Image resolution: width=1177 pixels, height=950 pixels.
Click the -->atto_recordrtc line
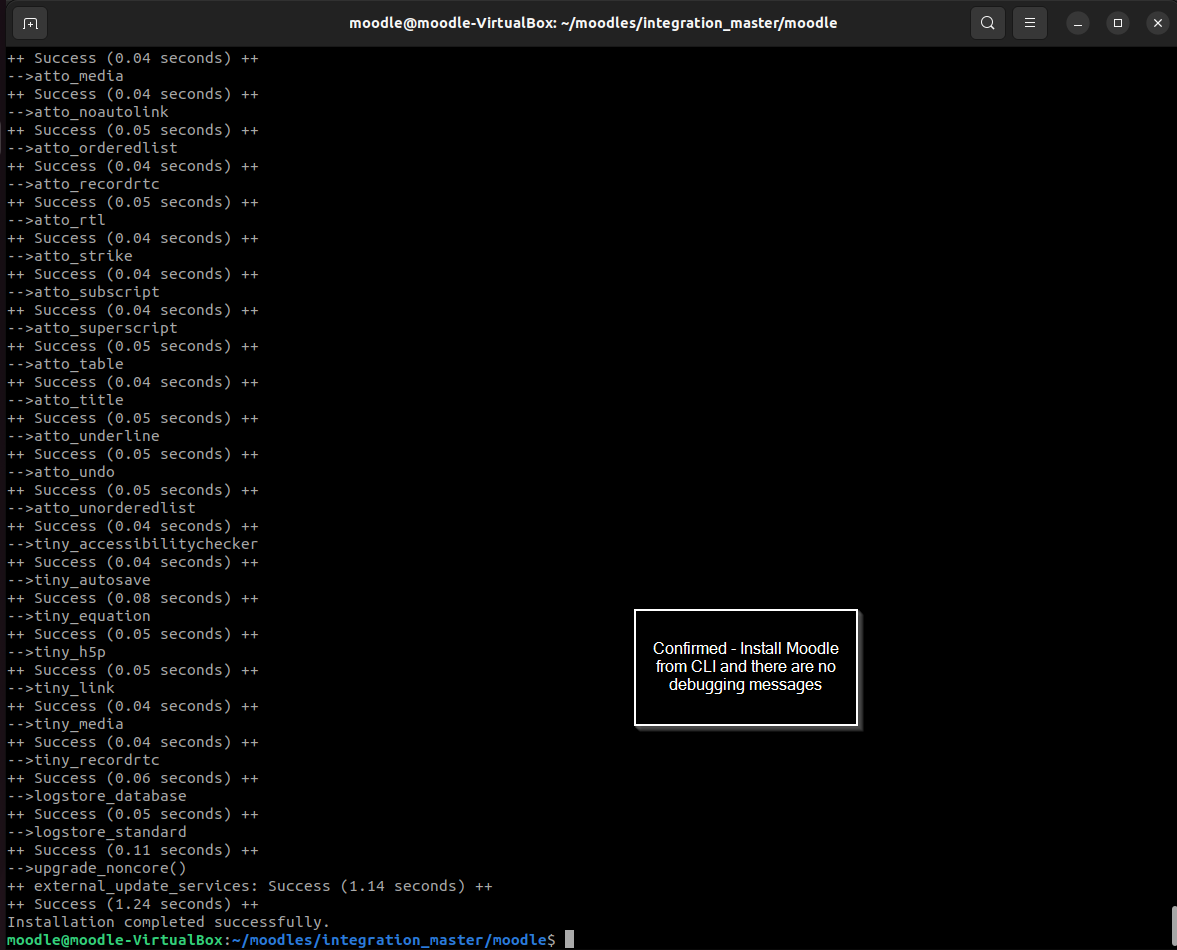83,184
